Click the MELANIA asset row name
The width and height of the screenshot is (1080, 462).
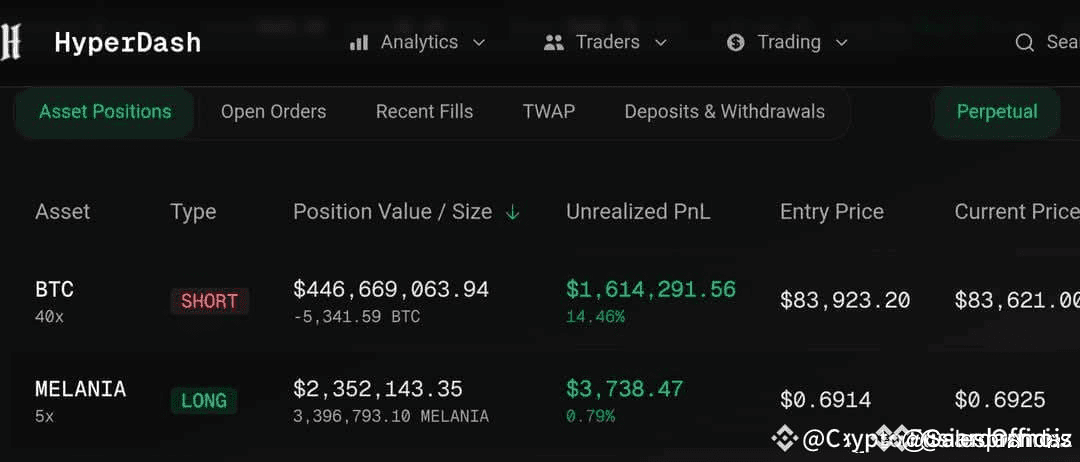[80, 389]
